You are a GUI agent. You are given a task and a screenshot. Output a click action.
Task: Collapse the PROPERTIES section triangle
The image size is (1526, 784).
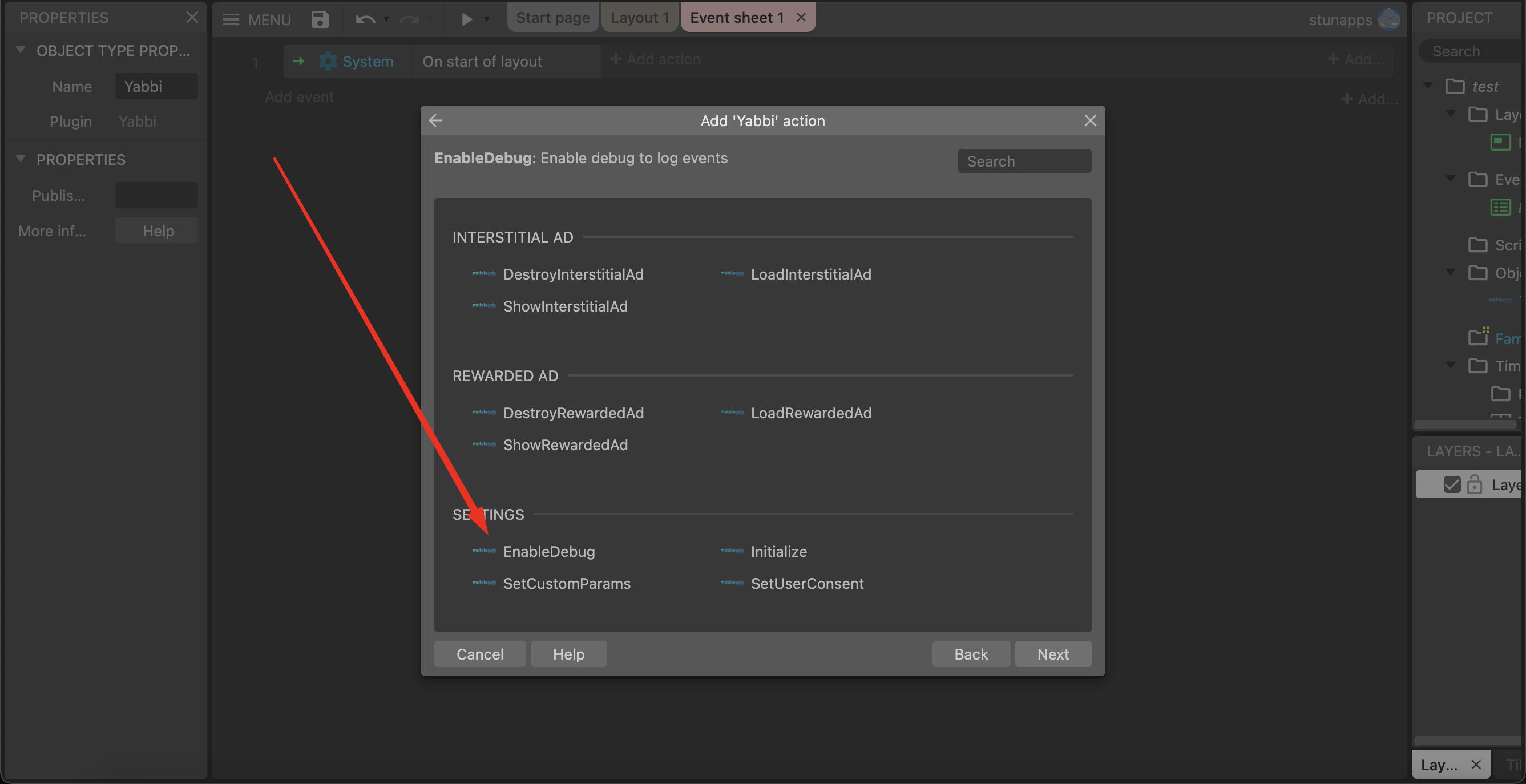pos(21,159)
